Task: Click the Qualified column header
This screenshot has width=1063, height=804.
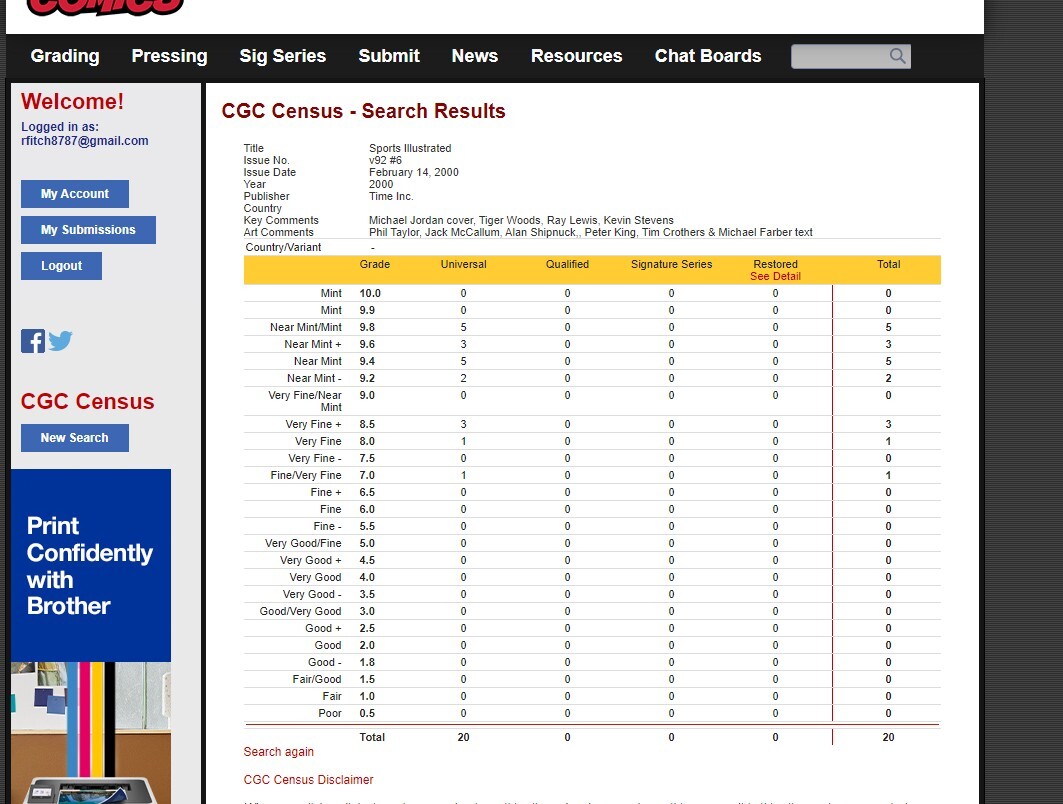Action: pyautogui.click(x=567, y=264)
